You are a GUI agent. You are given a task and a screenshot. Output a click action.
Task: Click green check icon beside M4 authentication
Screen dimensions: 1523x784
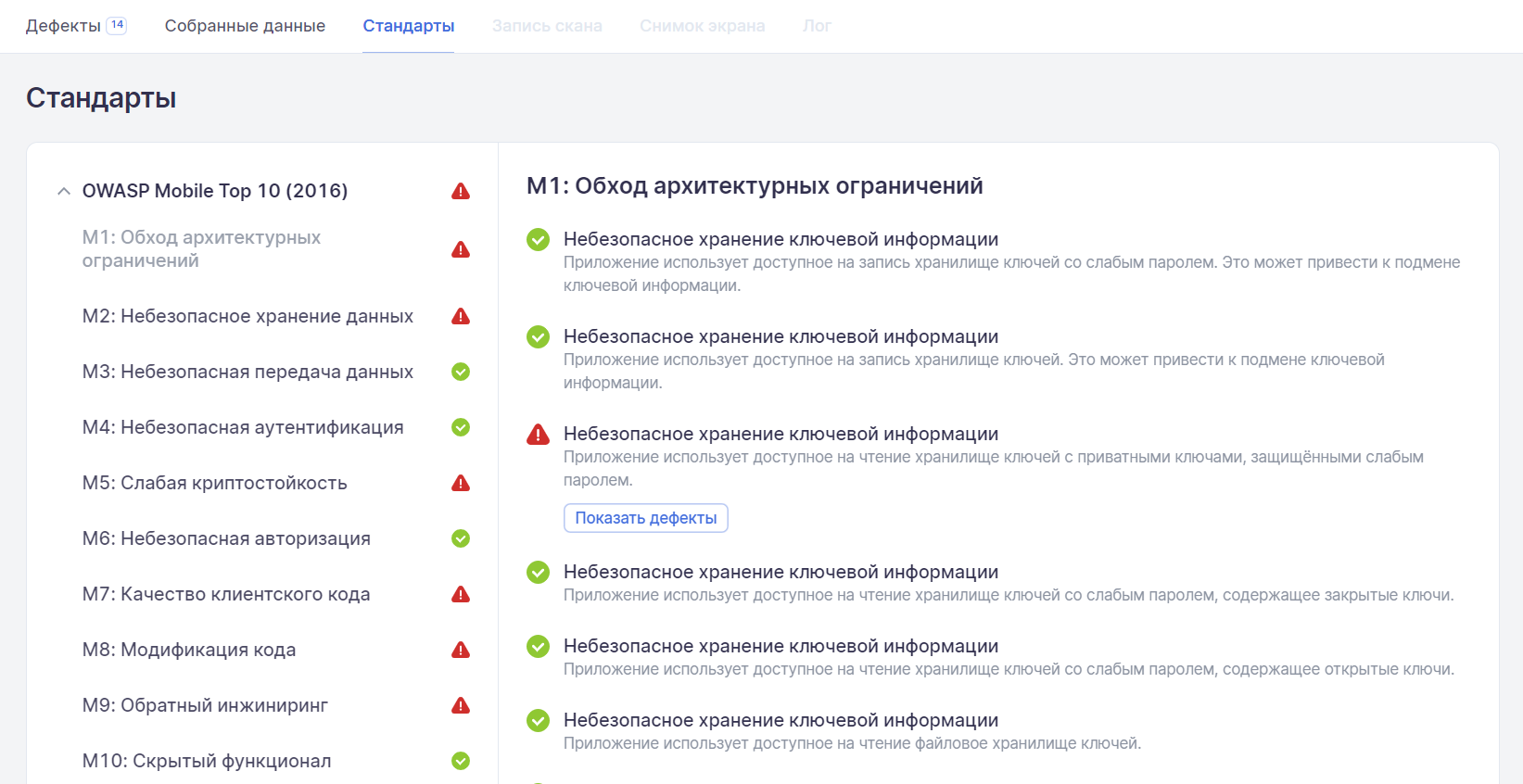pyautogui.click(x=461, y=427)
